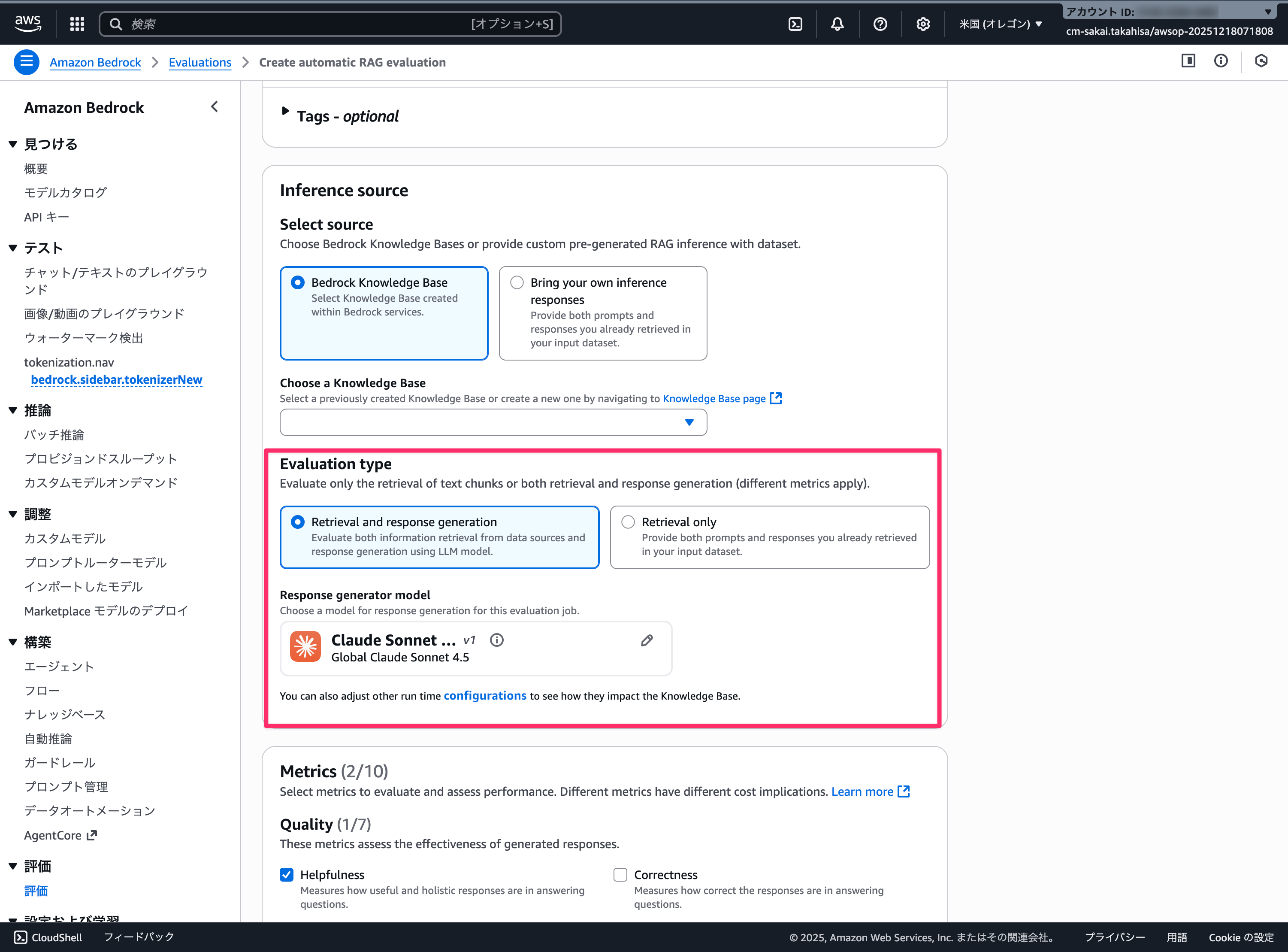Click the pencil icon to edit response model
This screenshot has width=1288, height=952.
(x=647, y=640)
